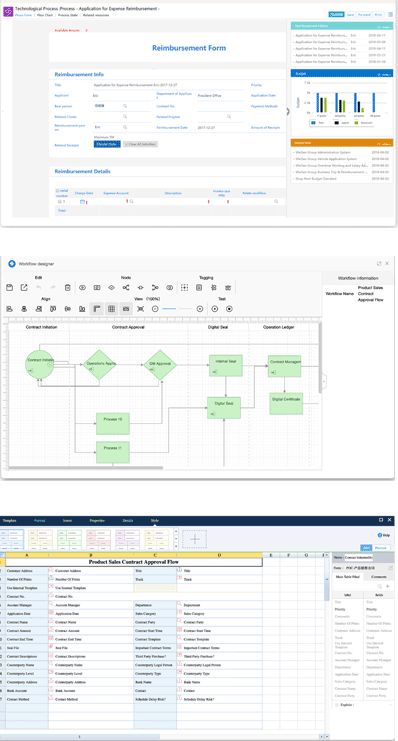
Task: Check the serial number header checkbox
Action: [x=58, y=190]
